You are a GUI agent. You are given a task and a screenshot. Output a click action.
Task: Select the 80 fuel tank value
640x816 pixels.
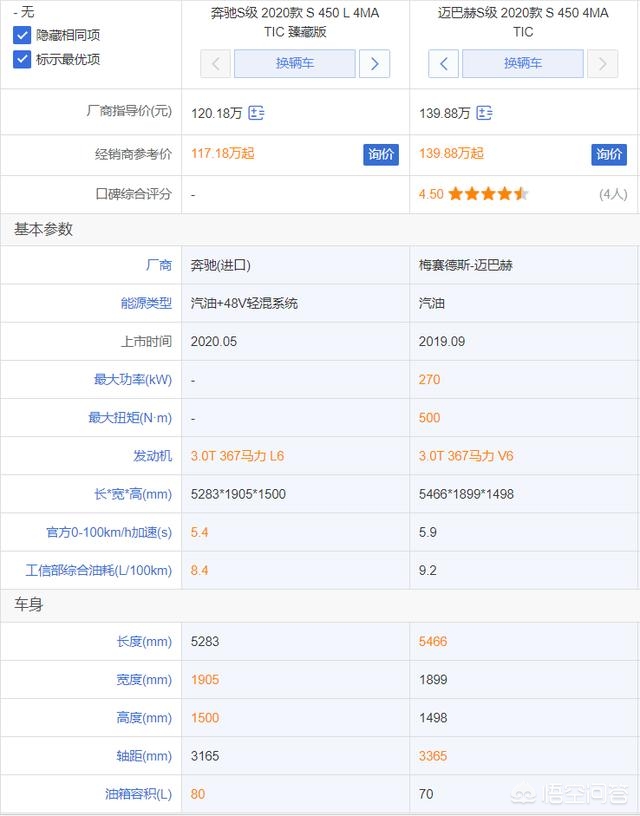pyautogui.click(x=198, y=794)
